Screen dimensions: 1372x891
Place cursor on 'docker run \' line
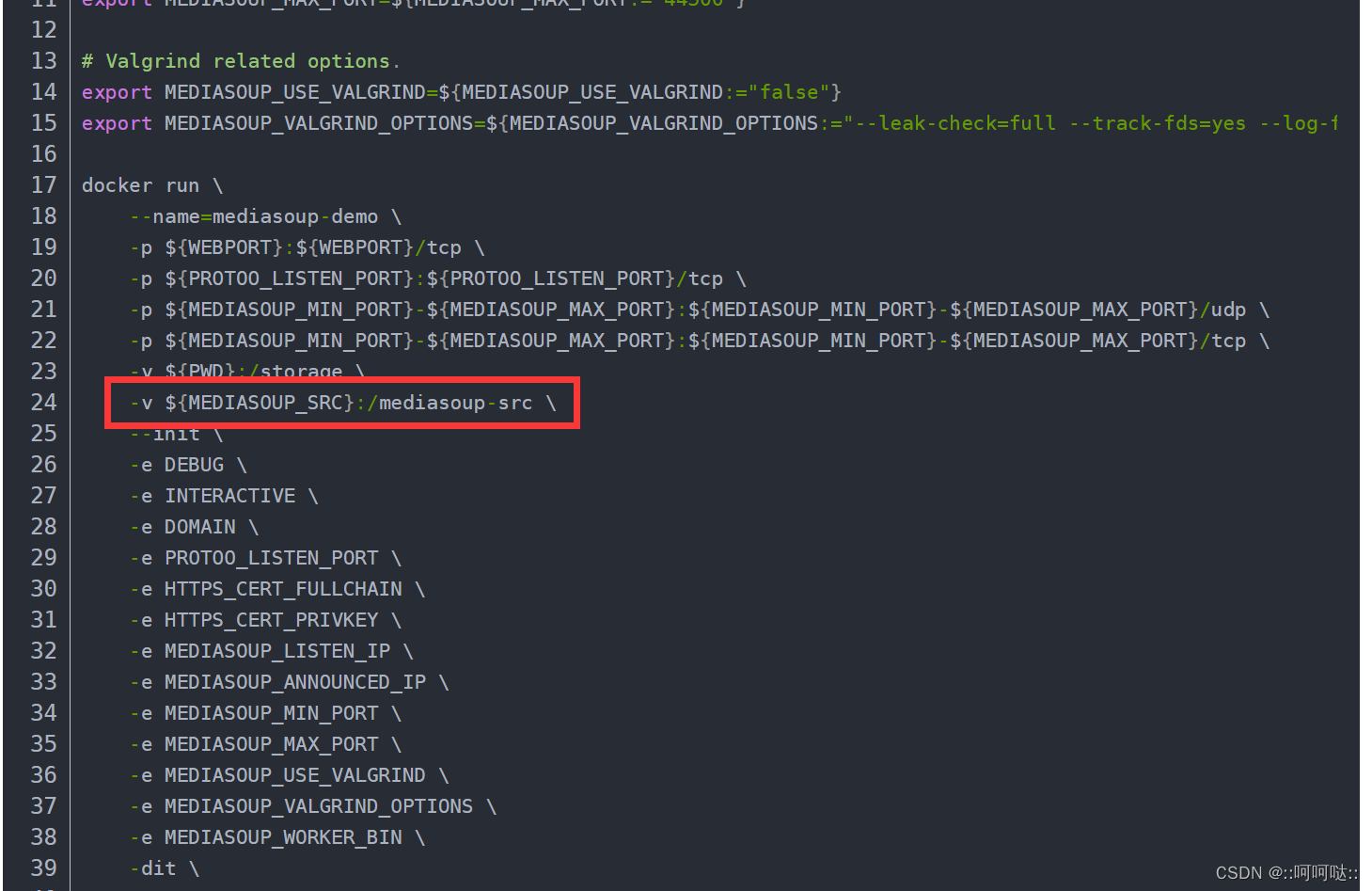click(x=152, y=185)
